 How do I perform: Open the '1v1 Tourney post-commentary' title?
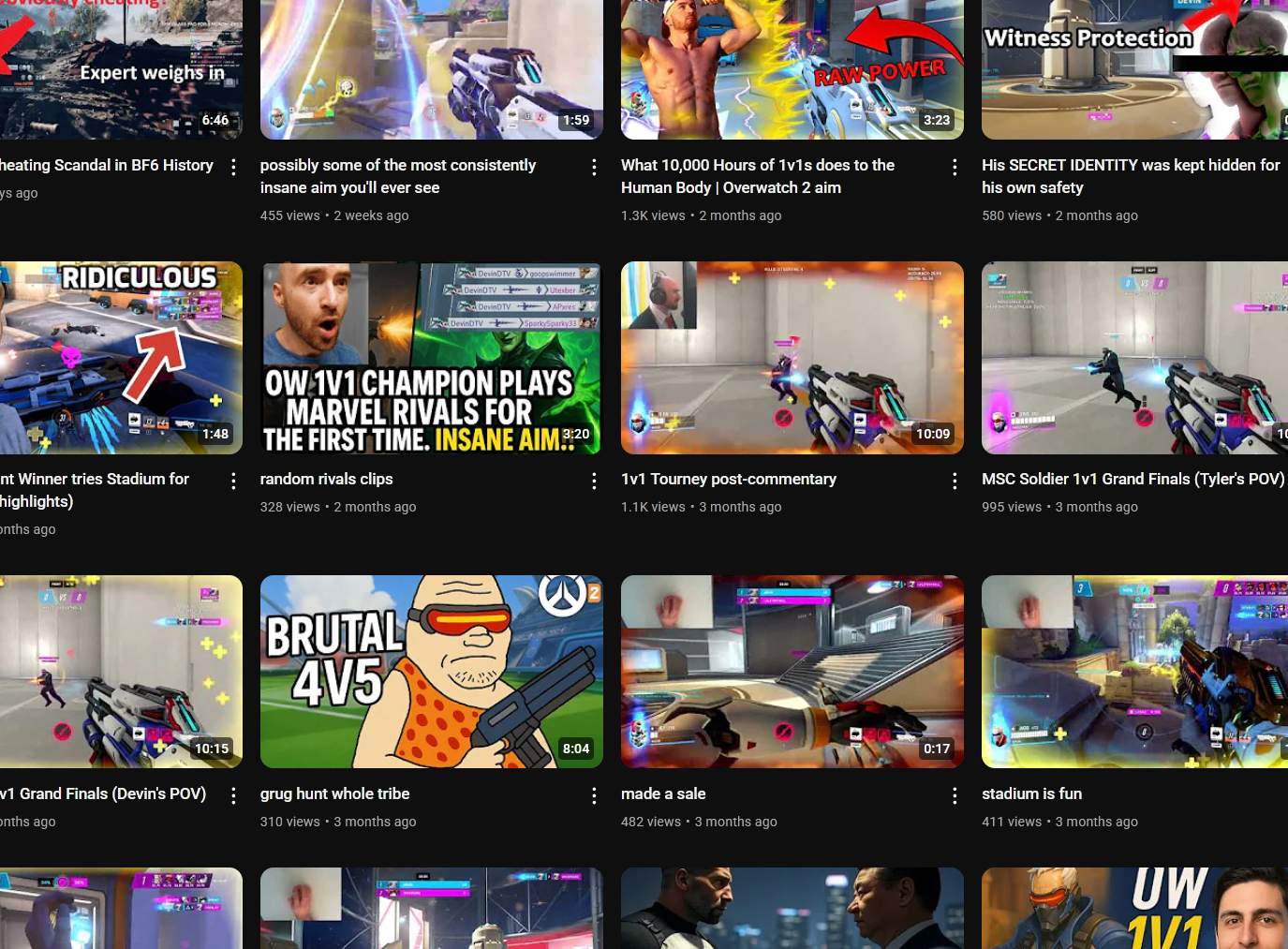[x=729, y=479]
